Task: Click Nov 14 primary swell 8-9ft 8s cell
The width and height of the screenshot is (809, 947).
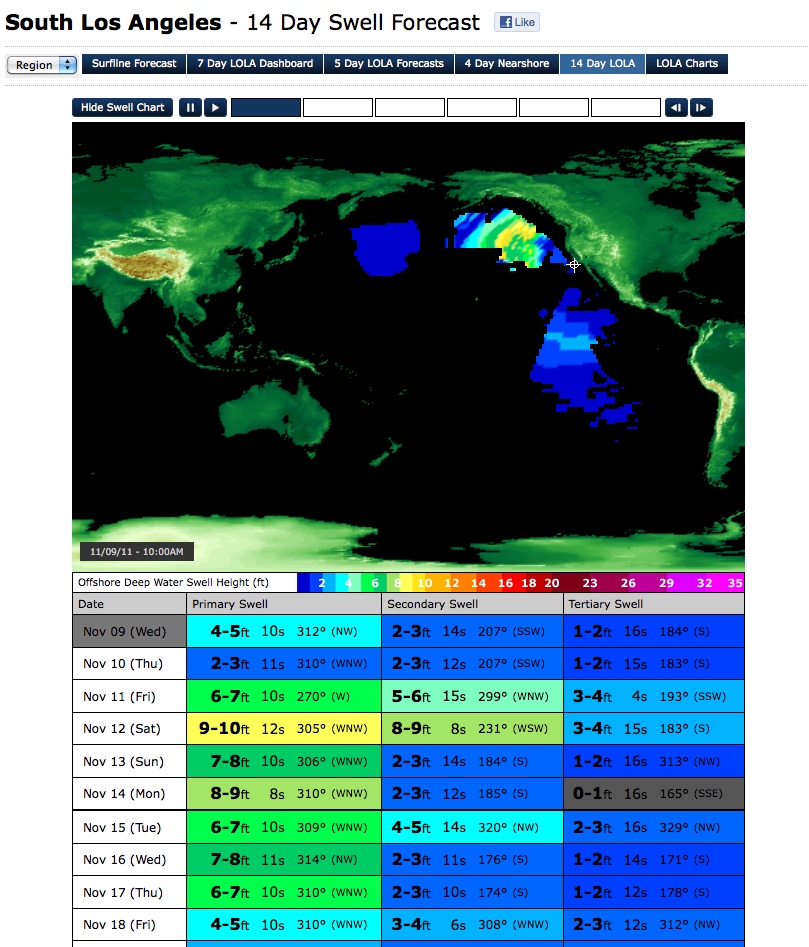Action: (284, 794)
